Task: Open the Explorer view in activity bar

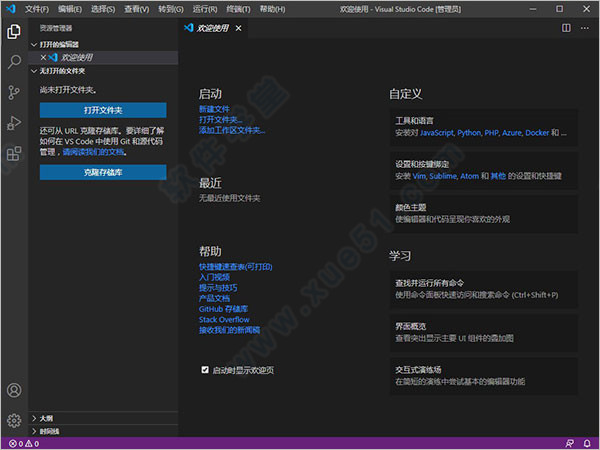Action: (14, 31)
